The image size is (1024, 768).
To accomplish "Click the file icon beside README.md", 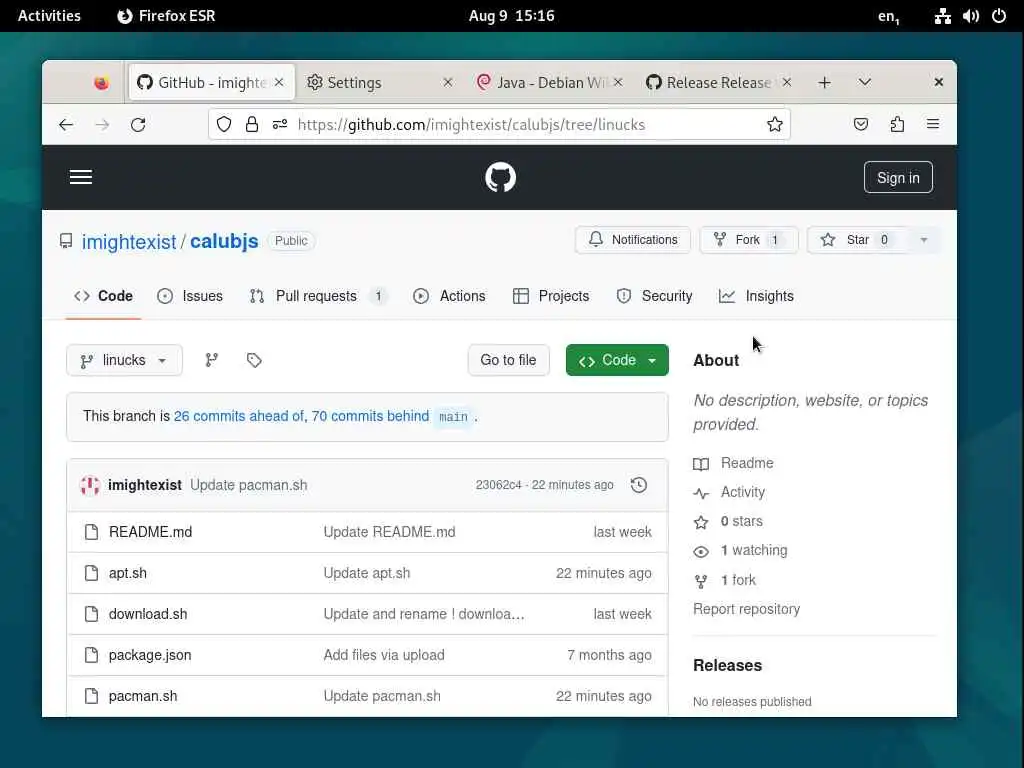I will tap(91, 532).
